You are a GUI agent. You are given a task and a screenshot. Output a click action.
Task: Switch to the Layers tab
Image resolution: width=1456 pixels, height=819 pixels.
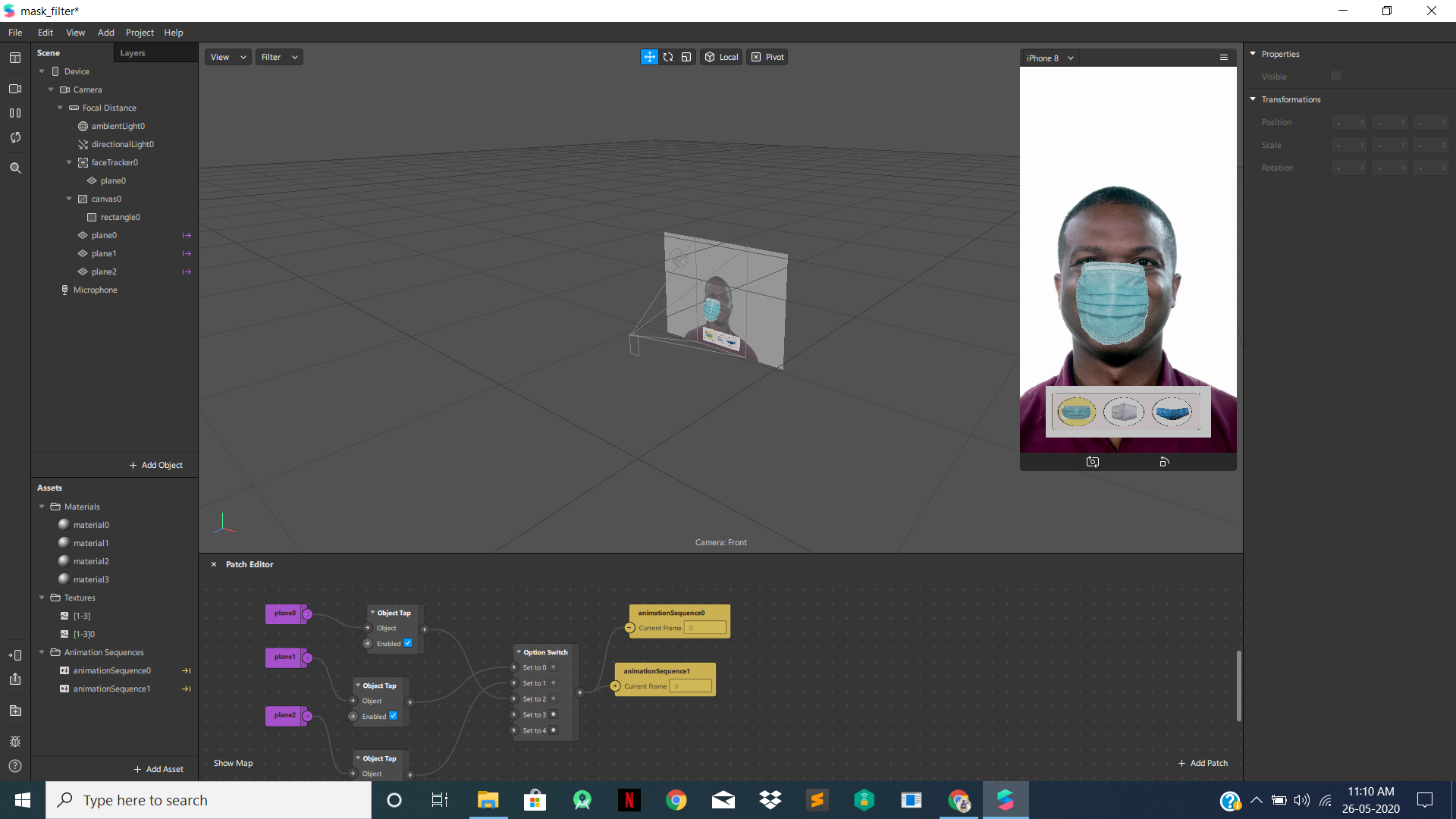point(132,53)
